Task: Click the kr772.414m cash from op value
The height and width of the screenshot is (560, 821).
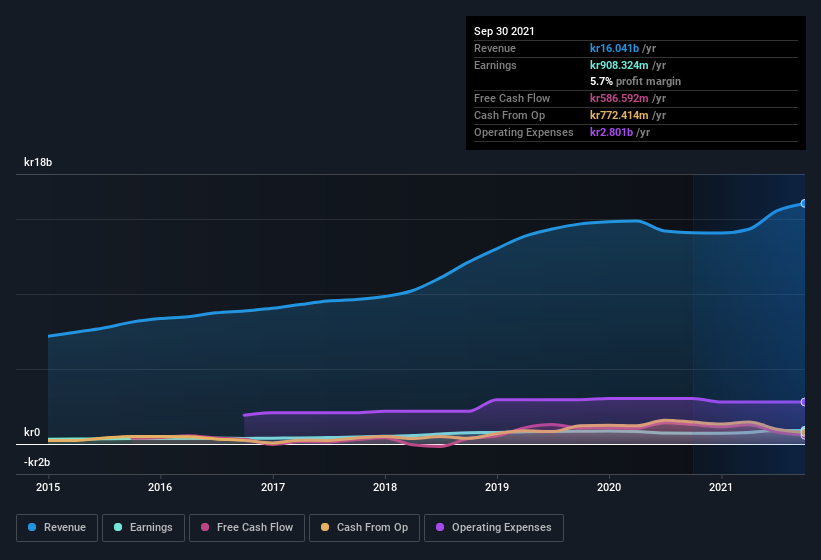Action: (619, 115)
